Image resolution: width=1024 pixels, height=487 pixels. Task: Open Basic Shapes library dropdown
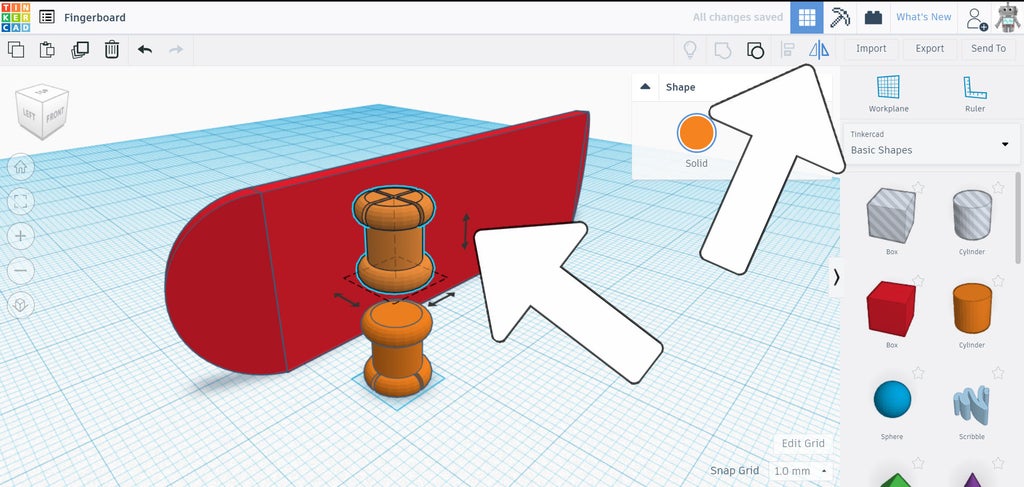(x=930, y=142)
